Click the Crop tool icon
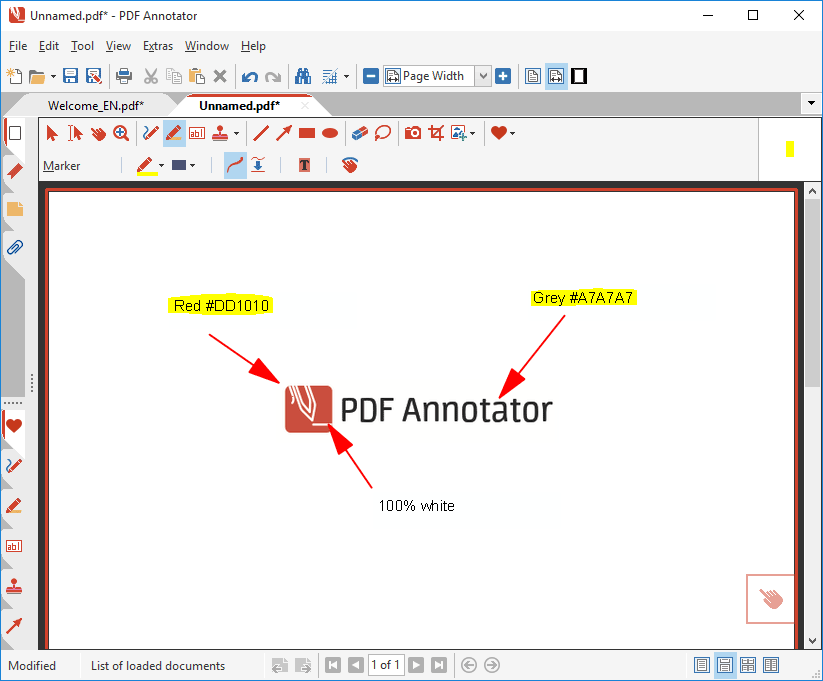823x681 pixels. click(436, 133)
